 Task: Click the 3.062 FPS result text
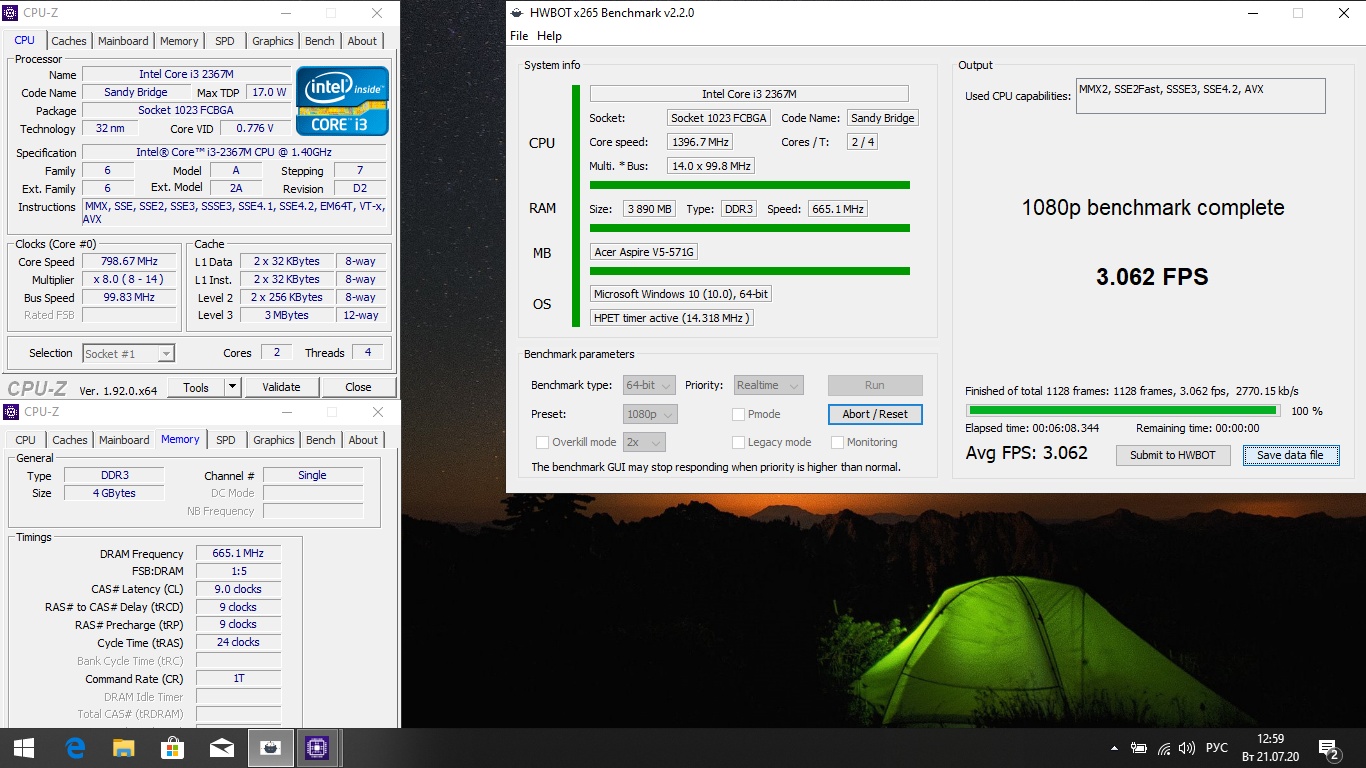pyautogui.click(x=1152, y=277)
